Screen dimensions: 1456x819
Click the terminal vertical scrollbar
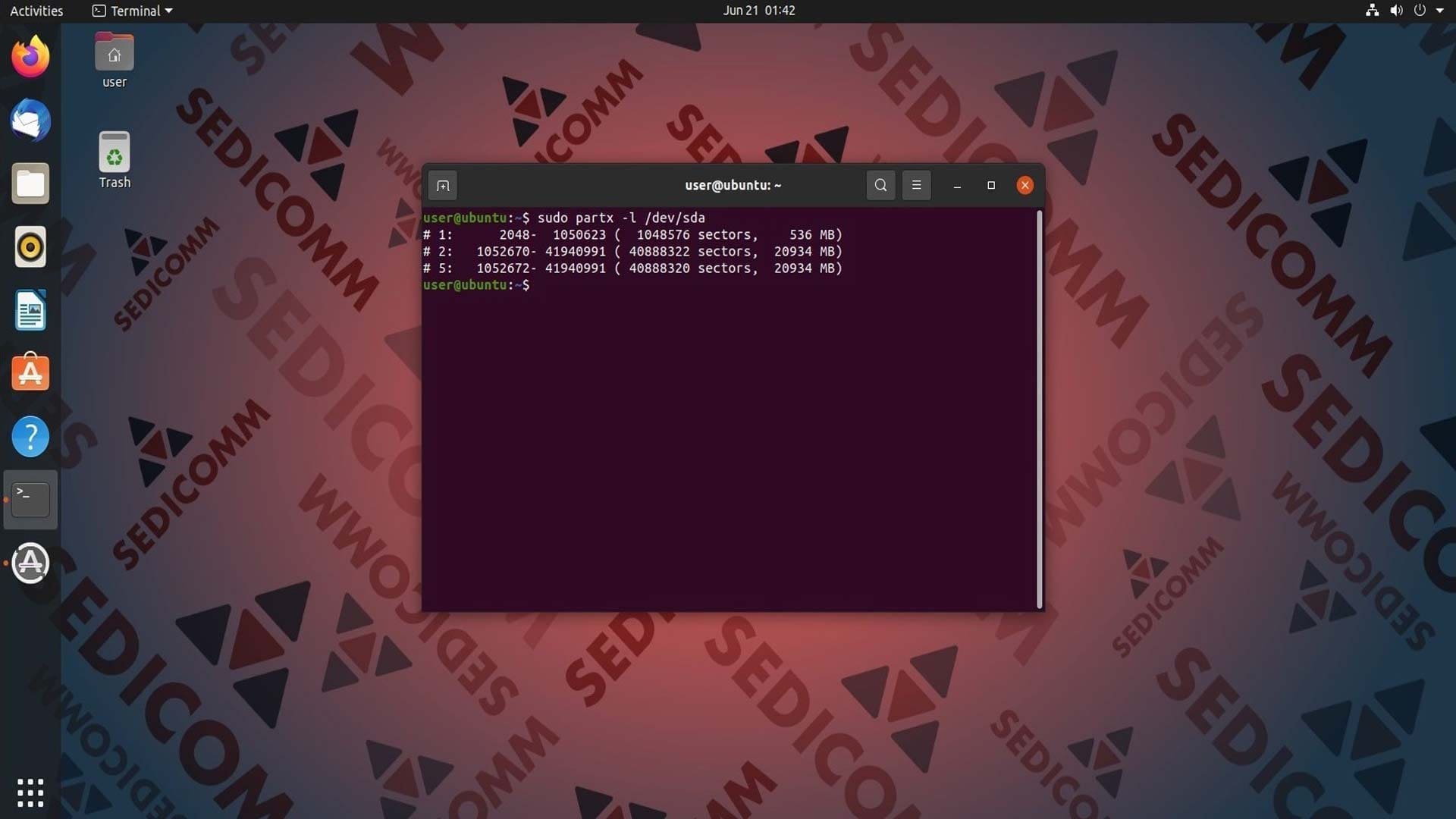click(1039, 409)
